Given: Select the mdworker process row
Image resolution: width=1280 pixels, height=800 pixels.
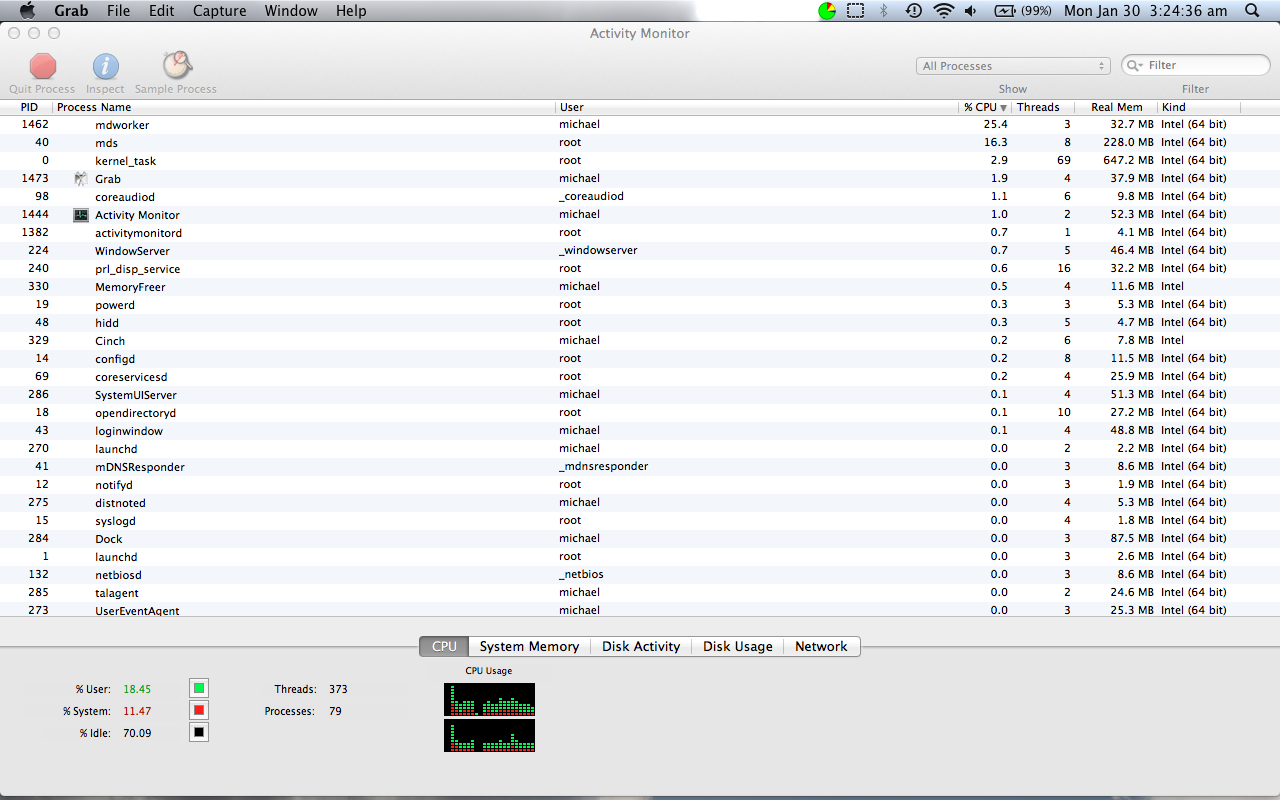Looking at the screenshot, I should 640,125.
